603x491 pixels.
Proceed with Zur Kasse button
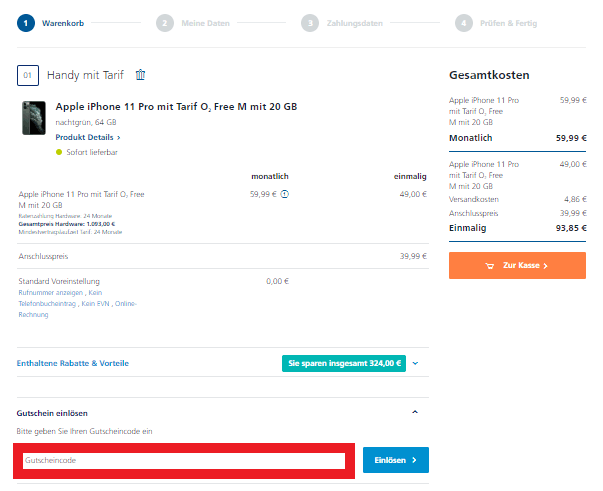[x=517, y=265]
